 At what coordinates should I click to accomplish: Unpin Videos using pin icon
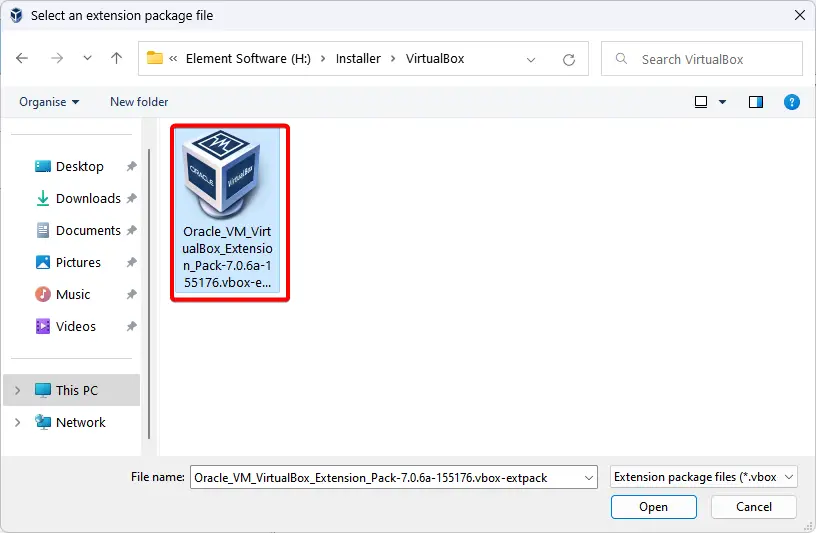131,326
